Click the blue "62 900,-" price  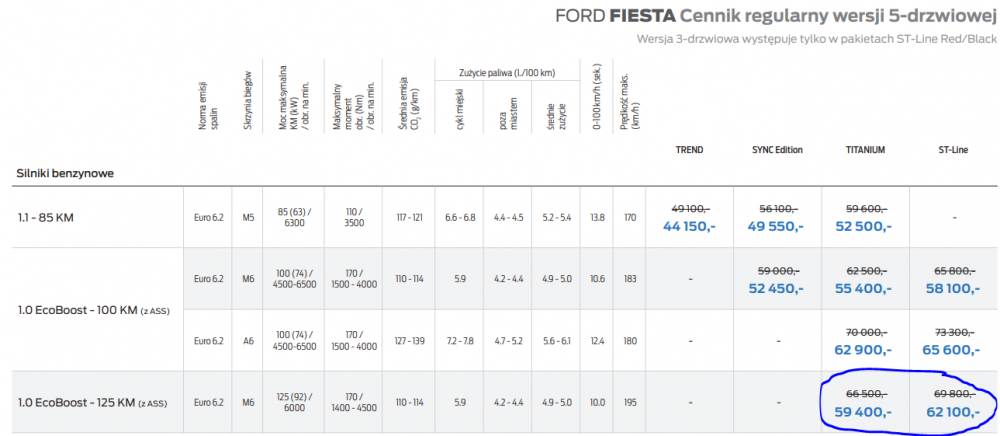coord(863,349)
